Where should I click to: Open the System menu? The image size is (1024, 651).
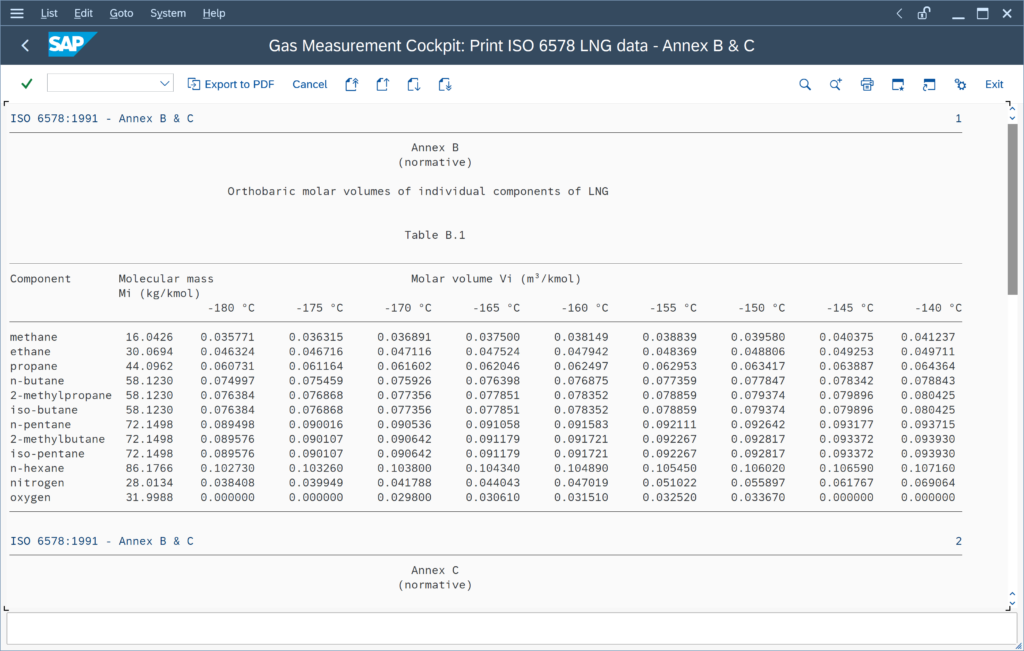click(168, 13)
